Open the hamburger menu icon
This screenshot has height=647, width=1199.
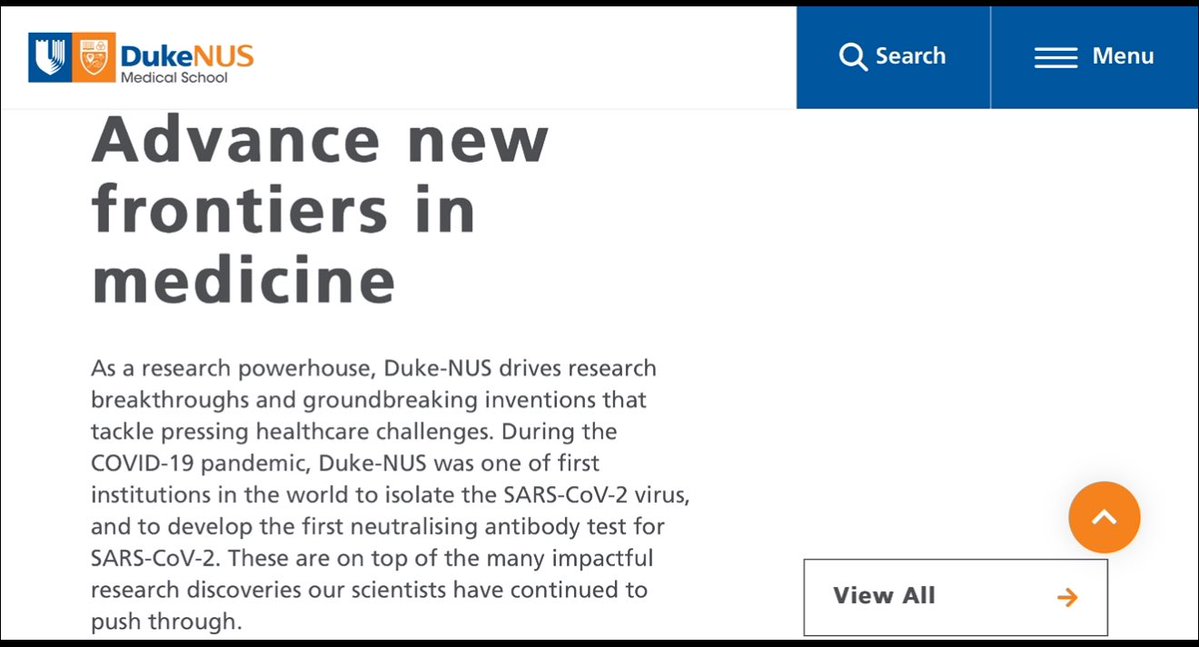point(1055,57)
